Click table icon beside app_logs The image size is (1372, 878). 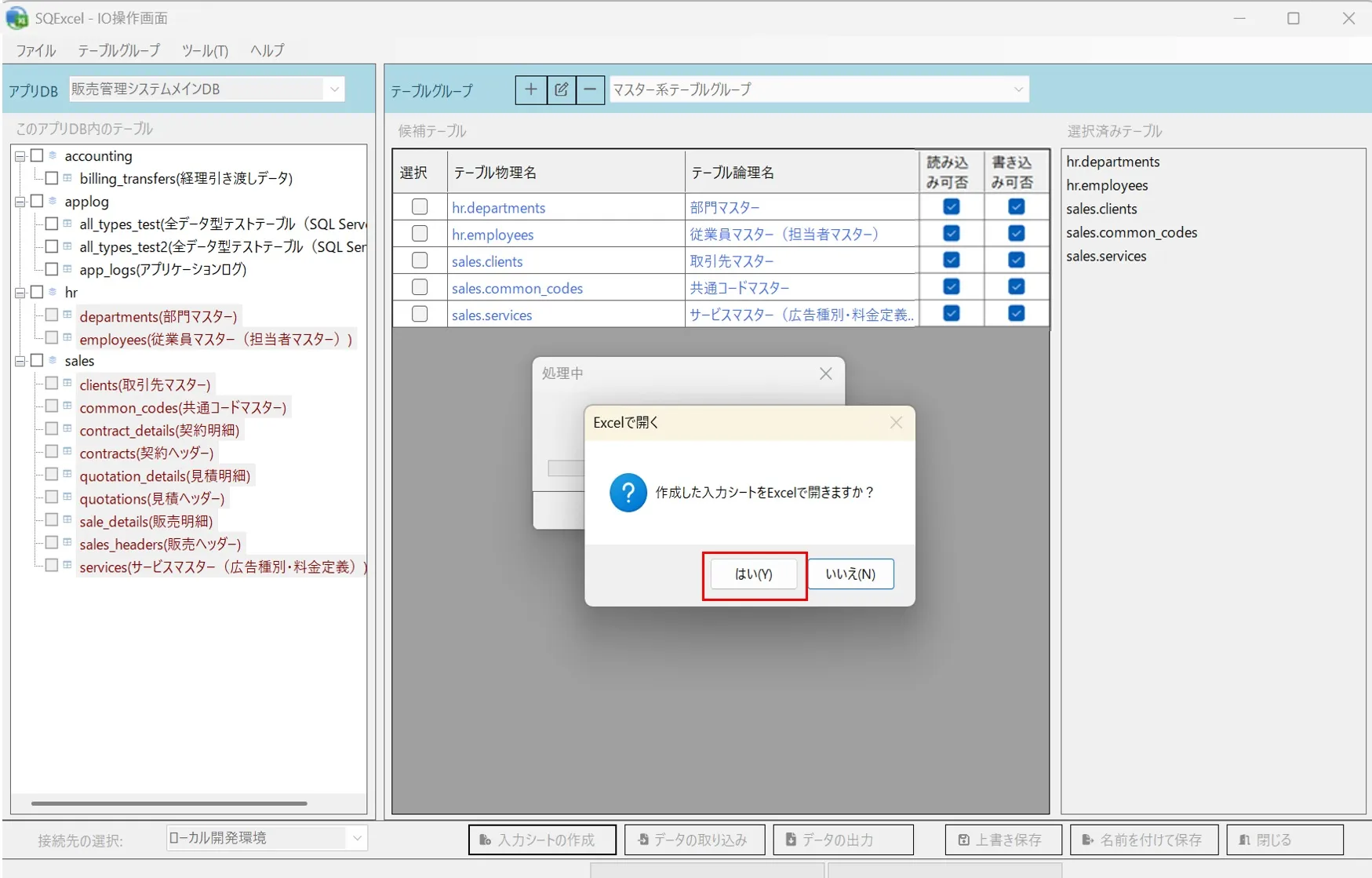[x=67, y=269]
